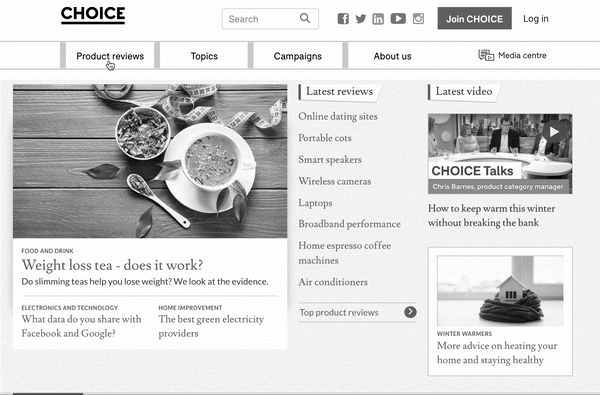Image resolution: width=600 pixels, height=395 pixels.
Task: Open 'The best green electricity providers' article
Action: coord(211,326)
